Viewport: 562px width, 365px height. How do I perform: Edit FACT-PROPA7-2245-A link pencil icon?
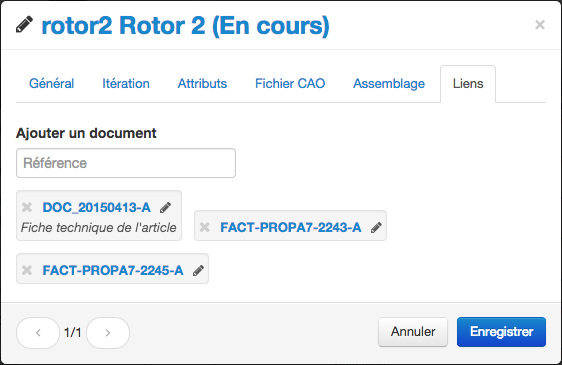(198, 270)
